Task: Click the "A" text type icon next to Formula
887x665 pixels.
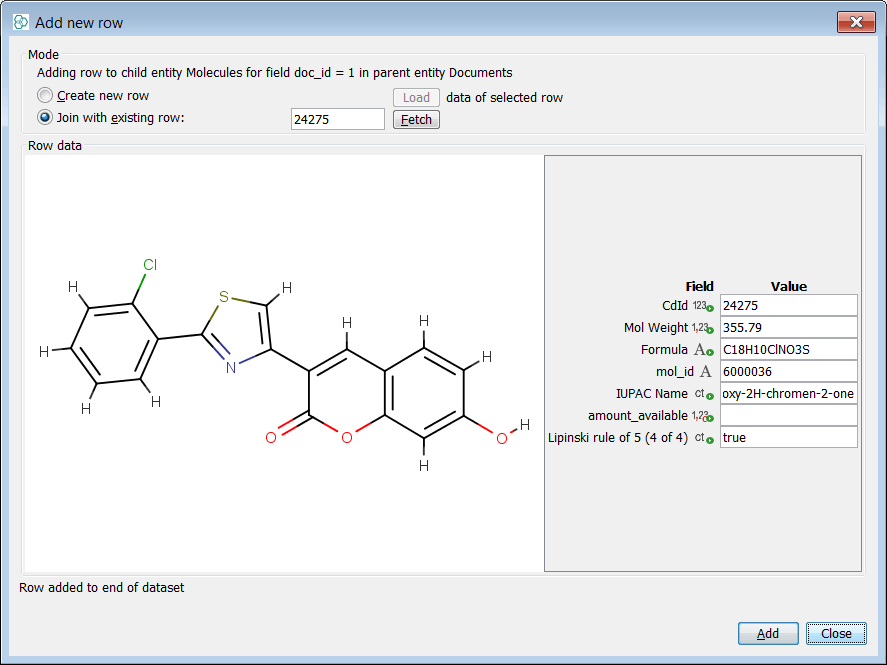Action: [700, 349]
